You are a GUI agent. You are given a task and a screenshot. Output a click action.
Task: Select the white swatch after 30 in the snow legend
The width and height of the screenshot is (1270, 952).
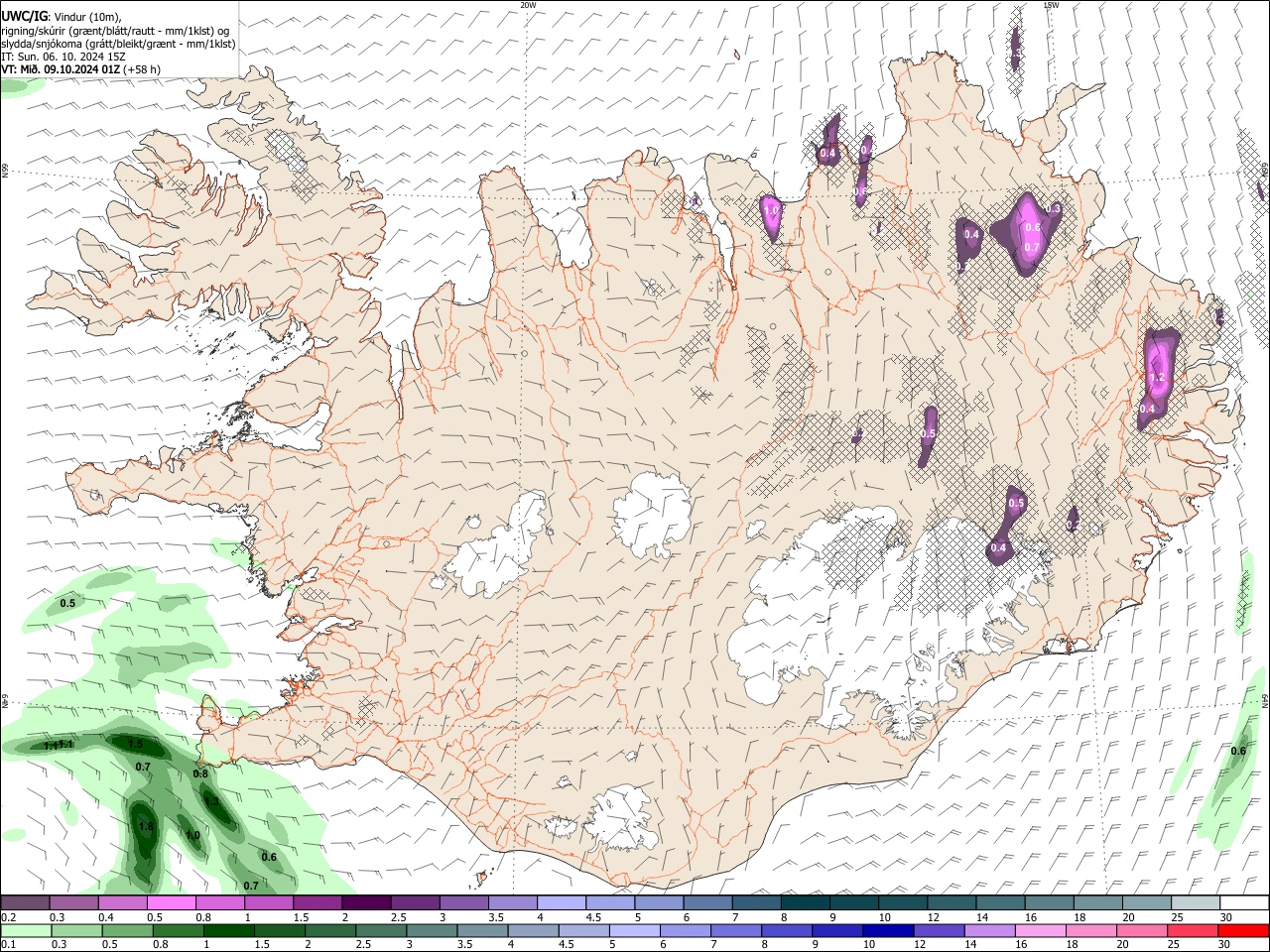[x=1243, y=902]
